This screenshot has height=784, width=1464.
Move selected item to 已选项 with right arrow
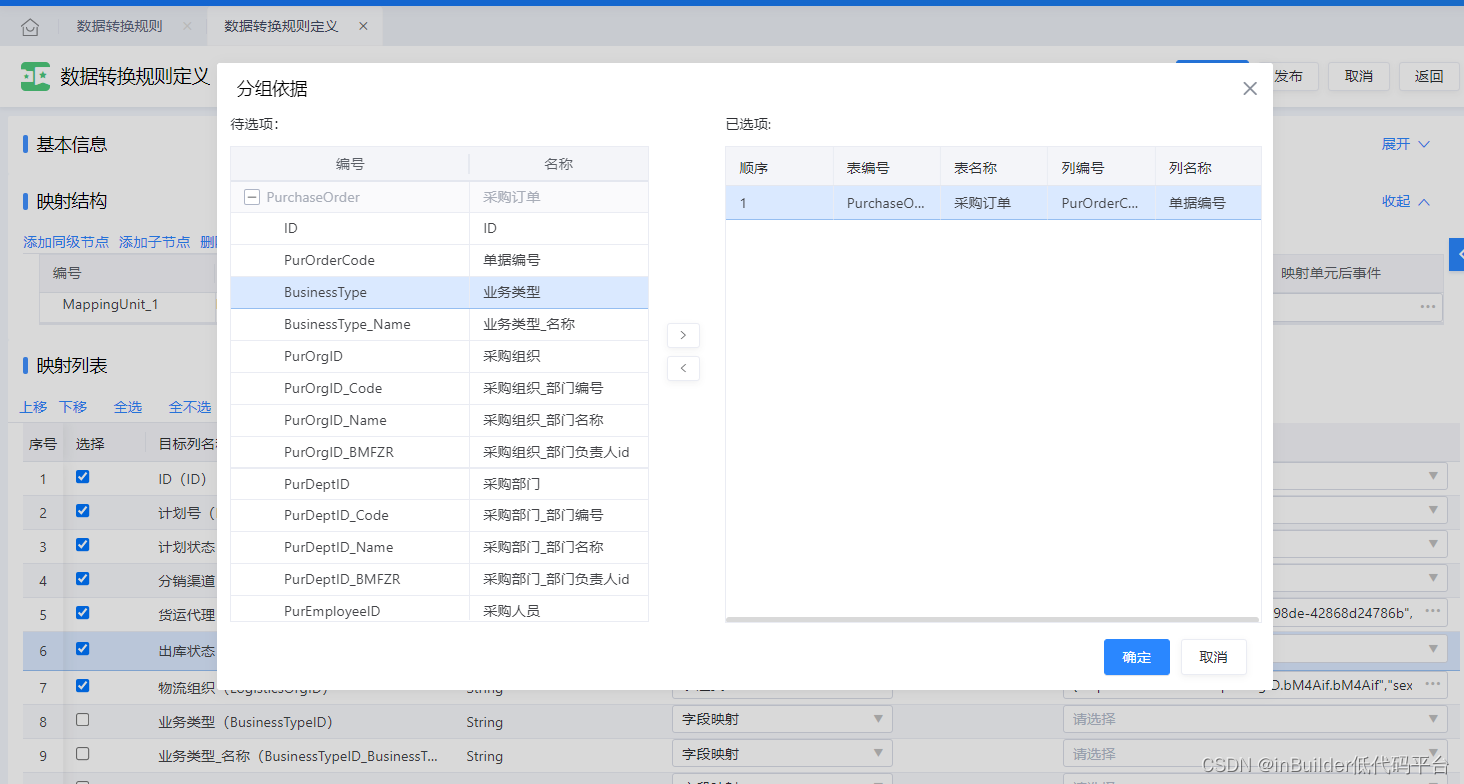683,335
